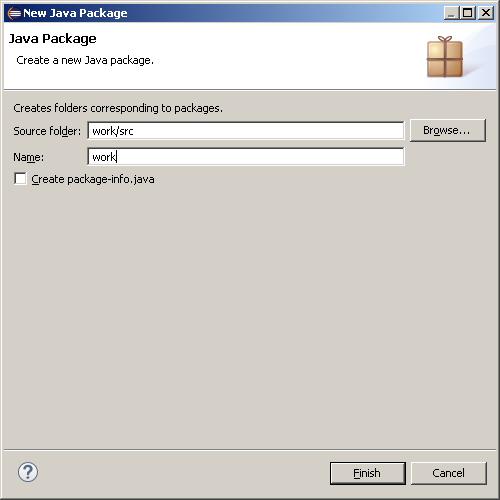Focus the Source folder text field

pyautogui.click(x=246, y=131)
